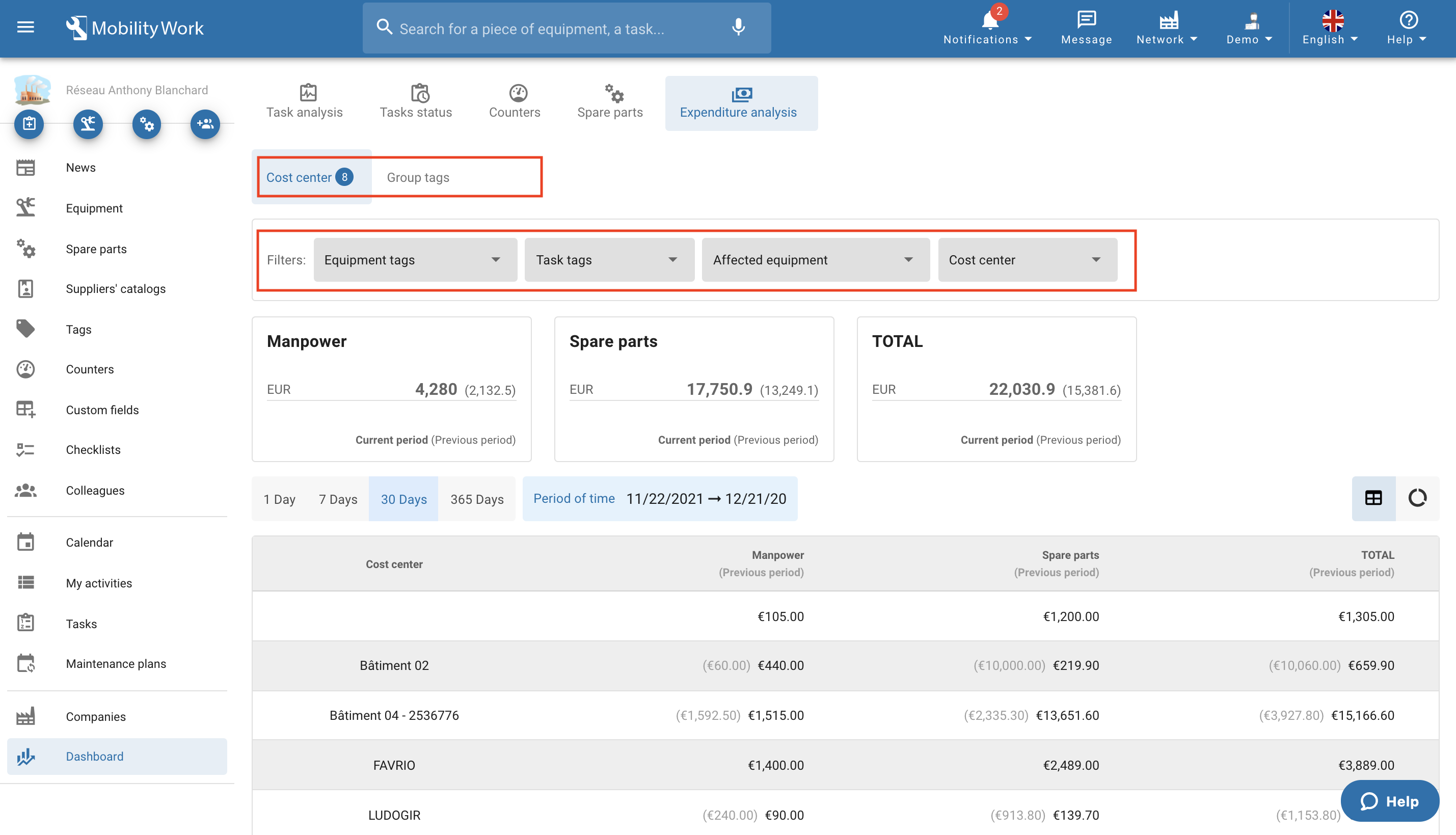This screenshot has width=1456, height=835.
Task: Open the Message icon
Action: coord(1086,20)
